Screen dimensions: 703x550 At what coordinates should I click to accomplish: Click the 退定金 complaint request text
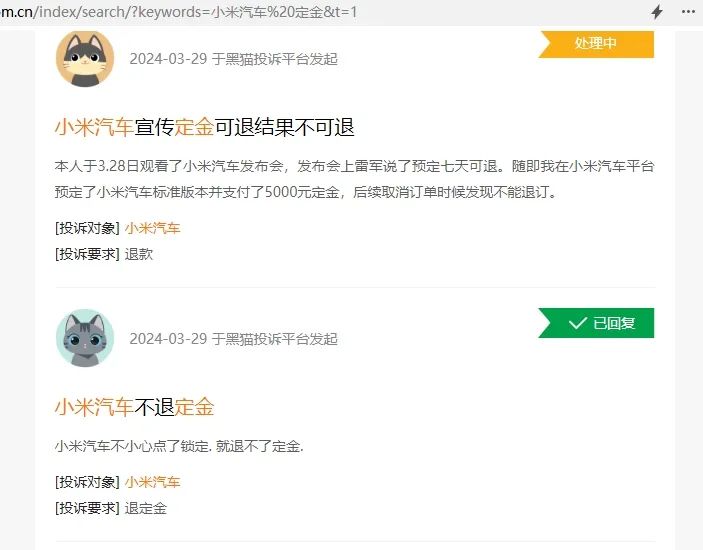[x=146, y=508]
